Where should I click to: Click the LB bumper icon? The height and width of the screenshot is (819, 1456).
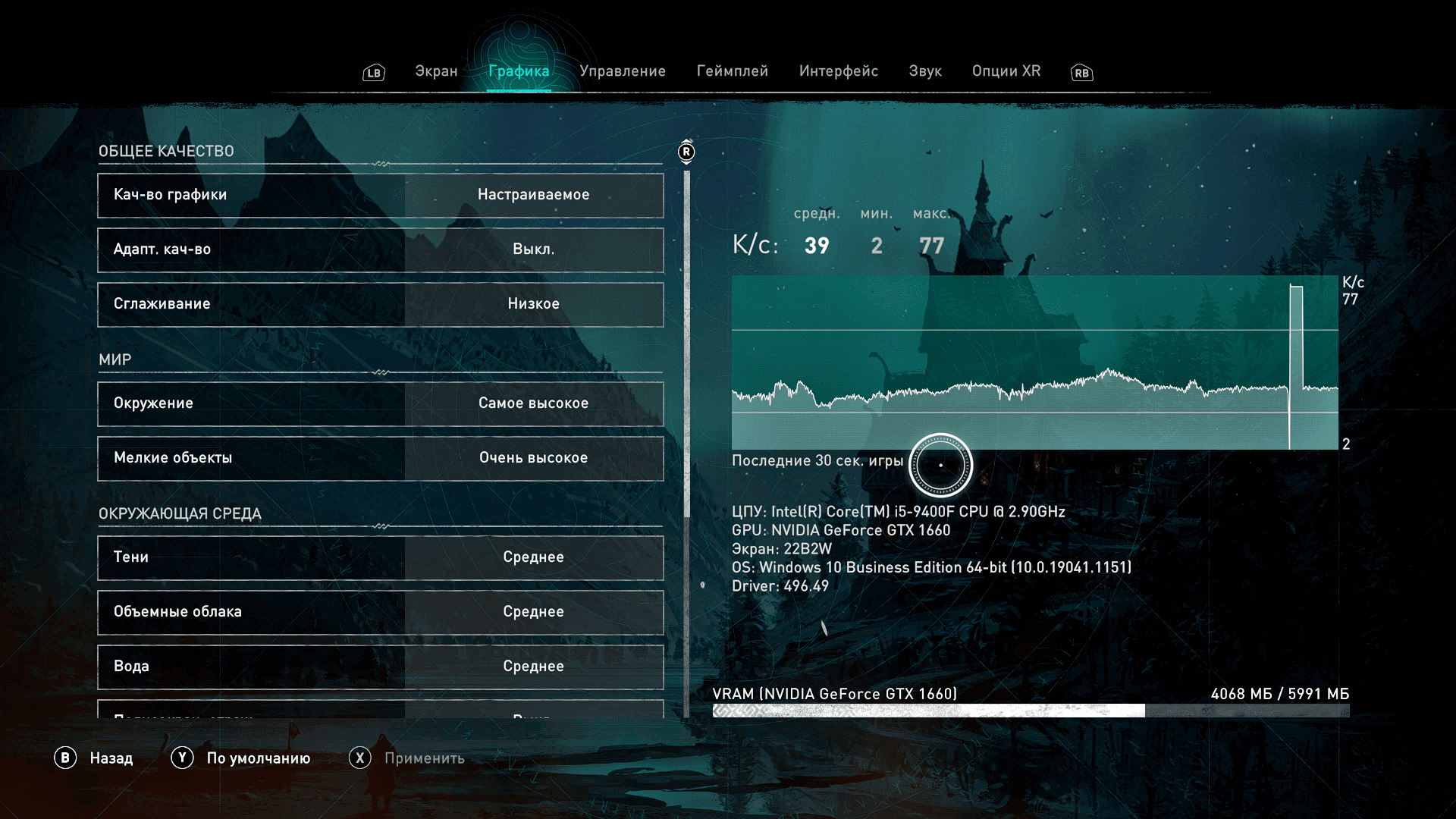click(x=374, y=73)
